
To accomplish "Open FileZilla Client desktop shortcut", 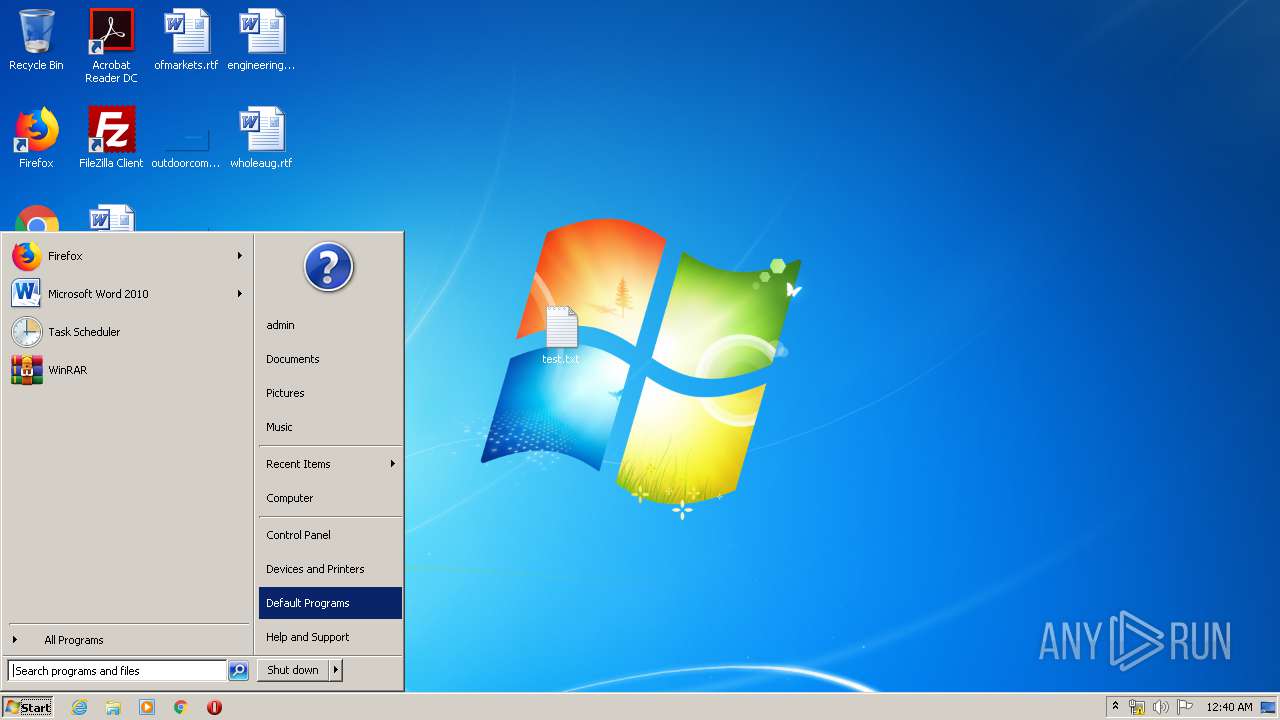I will point(111,138).
